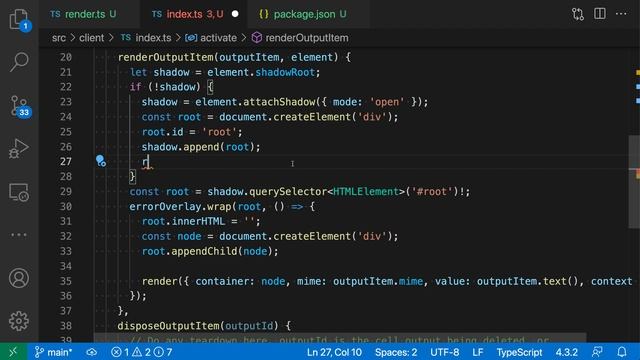Screen dimensions: 640x360
Task: Open the Explorer view in activity bar
Action: [19, 20]
